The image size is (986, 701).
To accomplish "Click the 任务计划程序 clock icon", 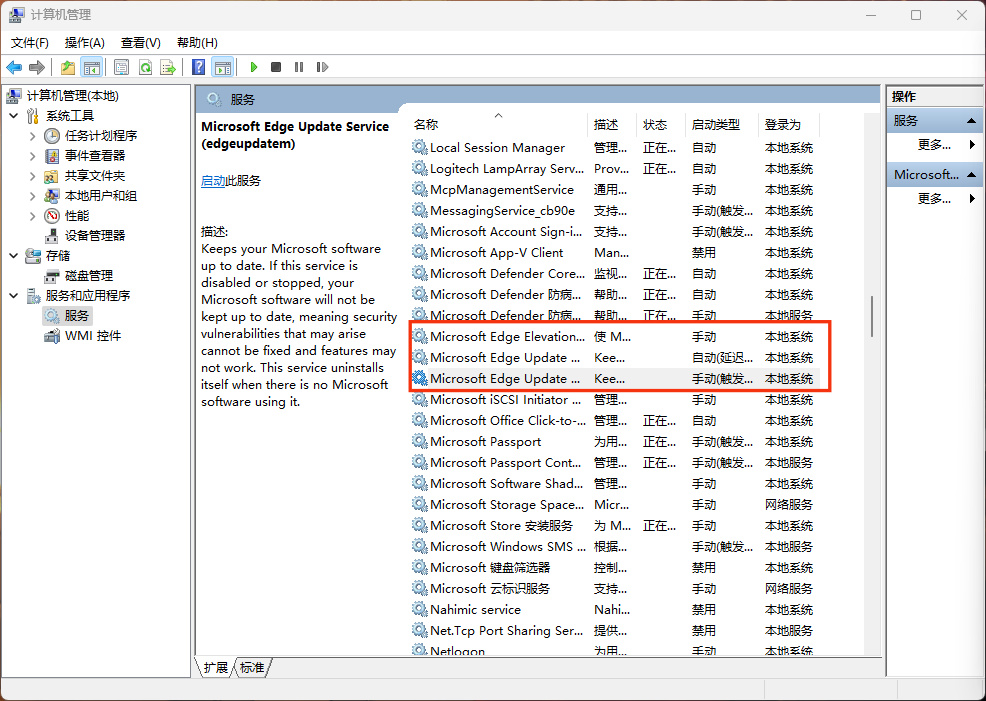I will point(52,136).
